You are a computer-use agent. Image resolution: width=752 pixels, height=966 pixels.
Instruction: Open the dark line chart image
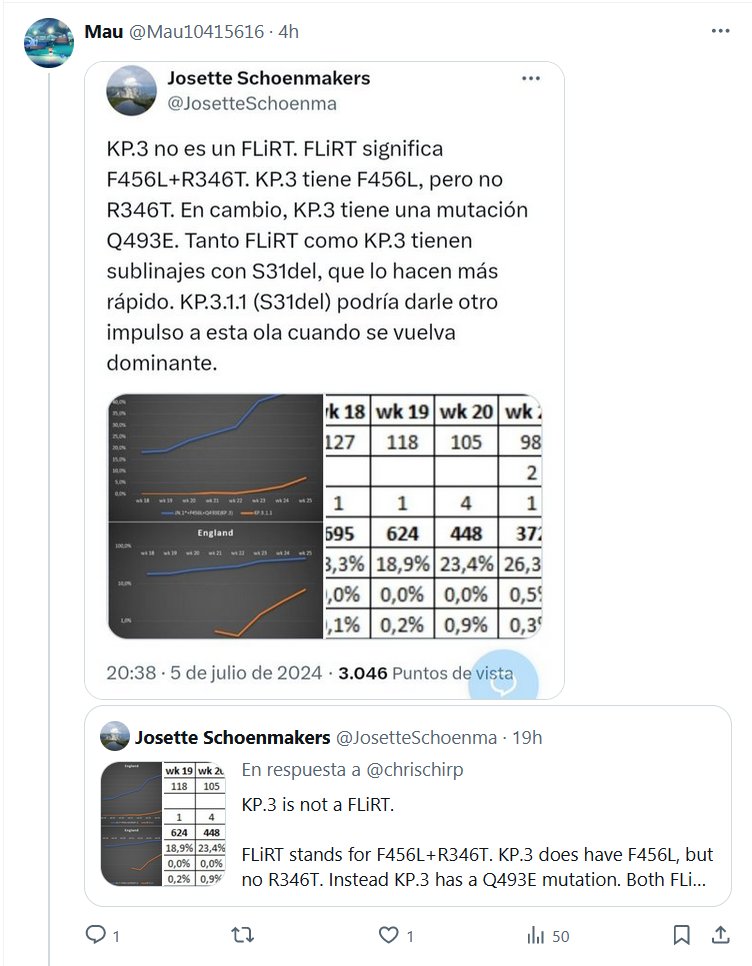[215, 516]
